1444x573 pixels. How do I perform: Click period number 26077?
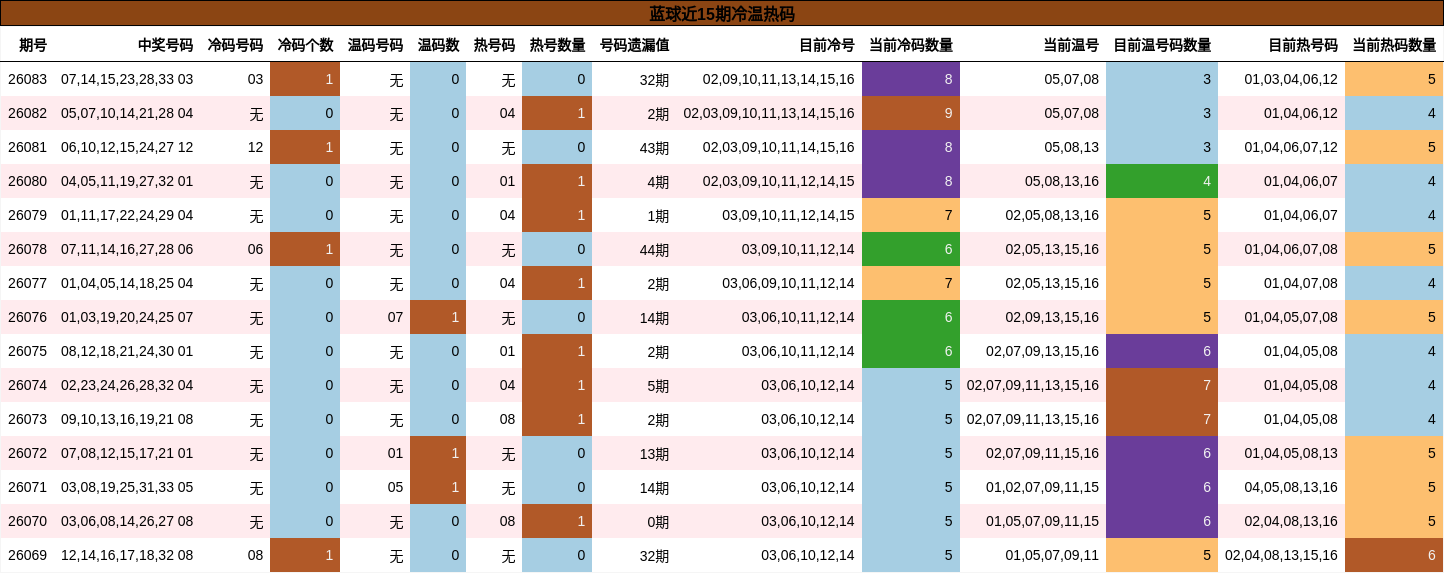[x=27, y=283]
